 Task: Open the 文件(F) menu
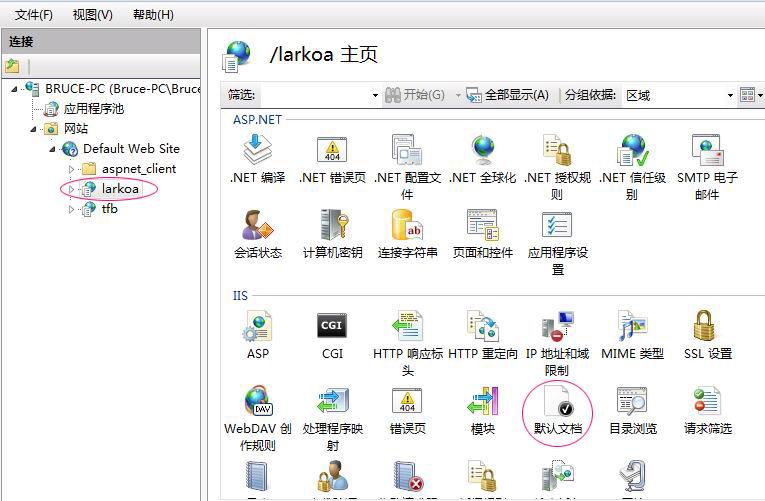point(33,15)
